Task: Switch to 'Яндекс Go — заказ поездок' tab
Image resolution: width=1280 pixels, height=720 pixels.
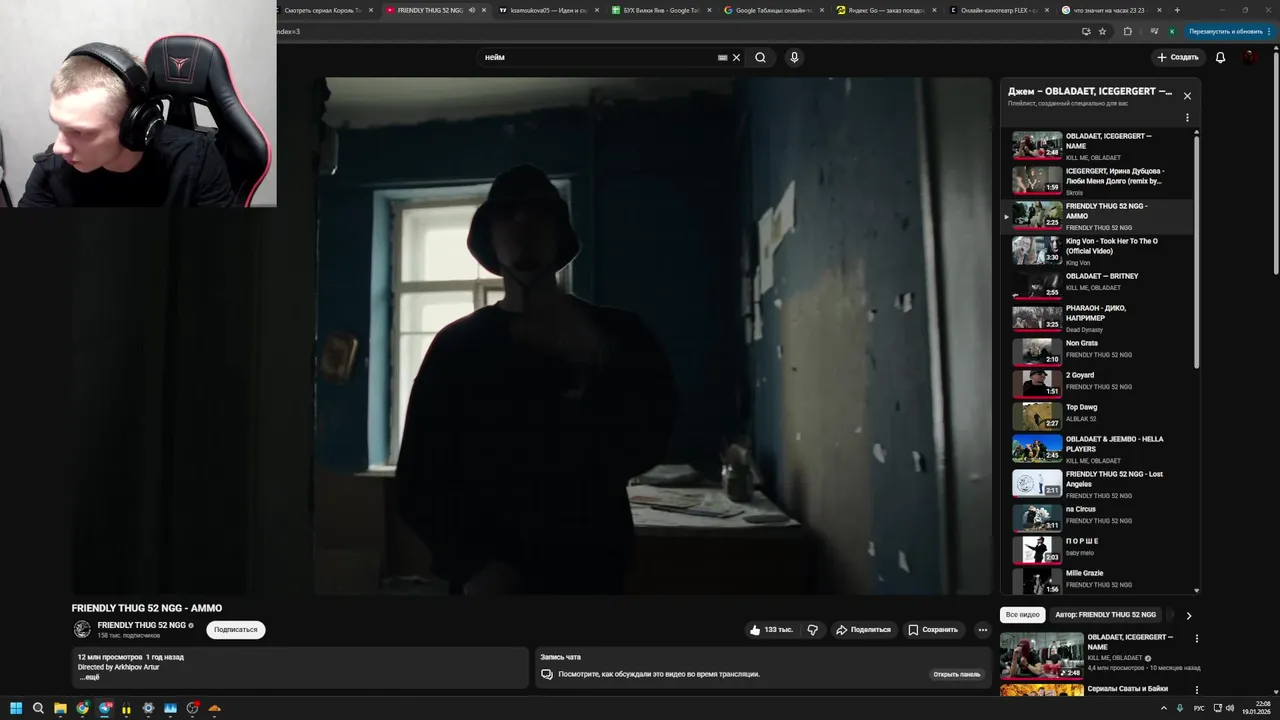Action: (x=888, y=10)
